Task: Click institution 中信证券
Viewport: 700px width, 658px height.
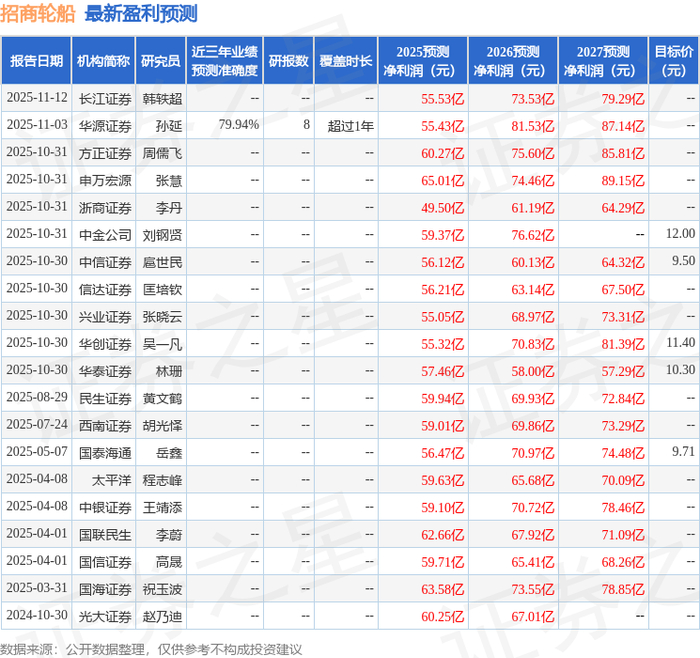Action: click(x=105, y=262)
